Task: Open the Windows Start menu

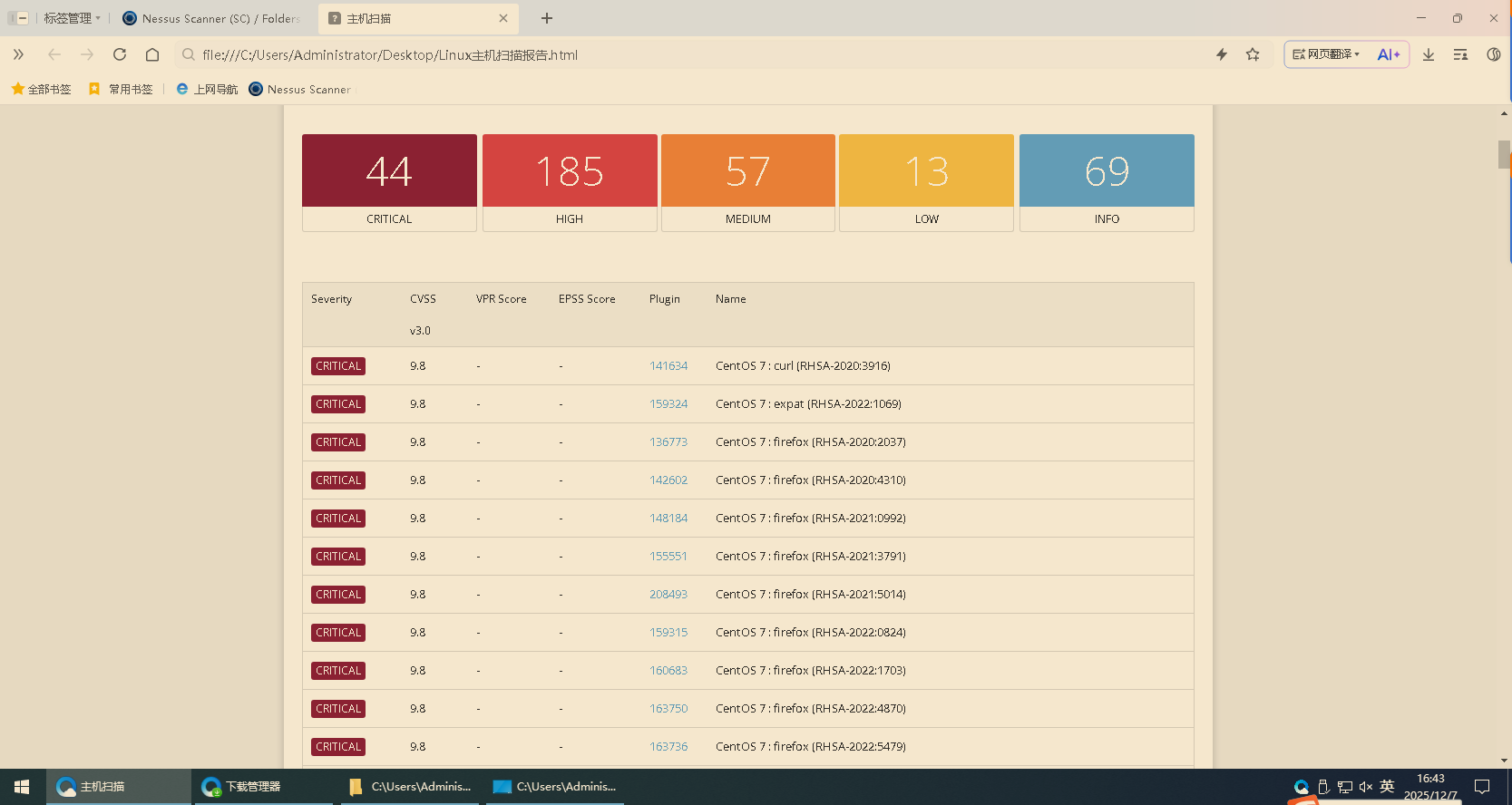Action: (22, 787)
